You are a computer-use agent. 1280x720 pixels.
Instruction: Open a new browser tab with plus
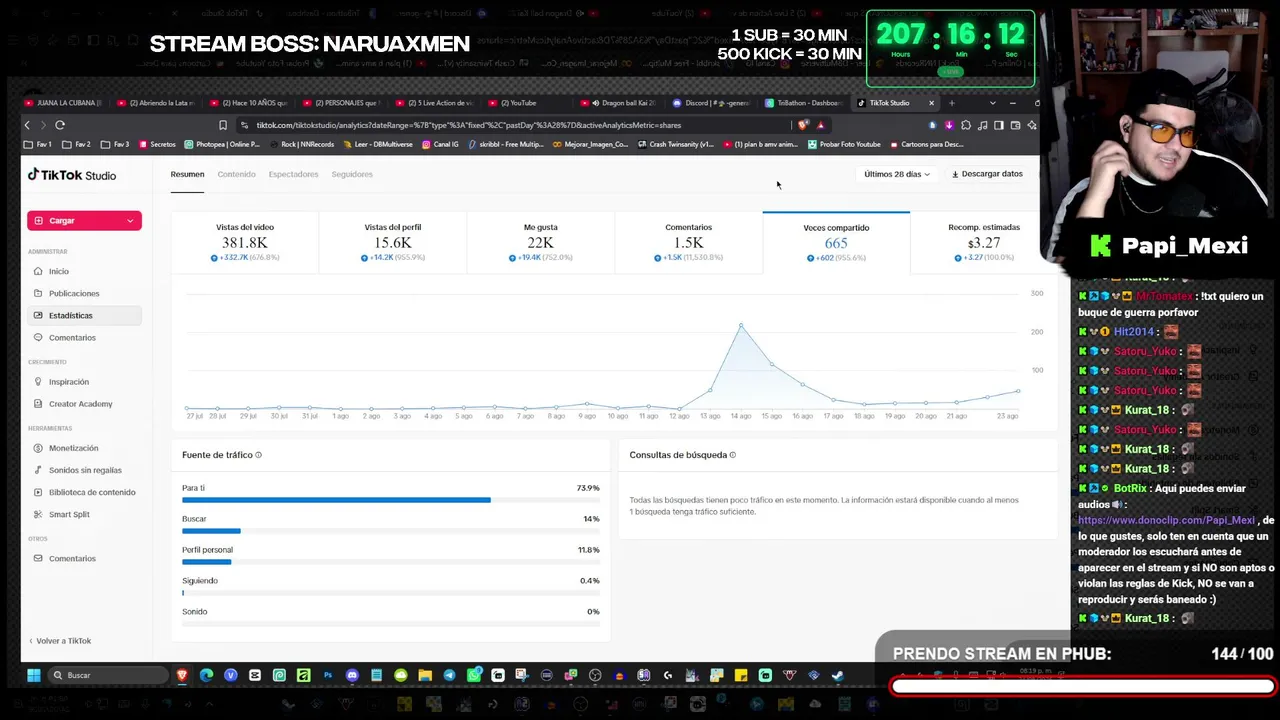coord(951,103)
